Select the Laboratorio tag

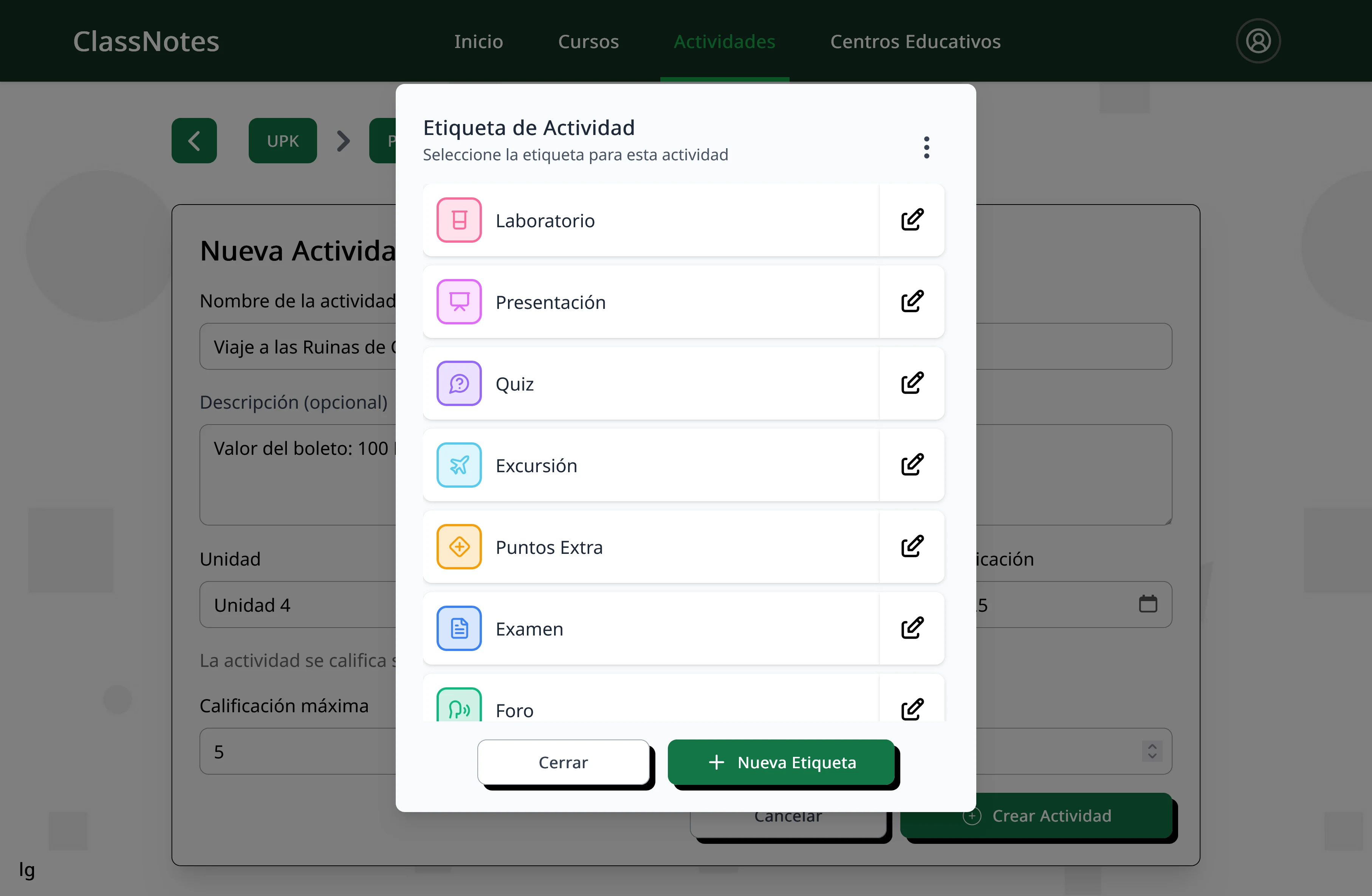point(650,220)
